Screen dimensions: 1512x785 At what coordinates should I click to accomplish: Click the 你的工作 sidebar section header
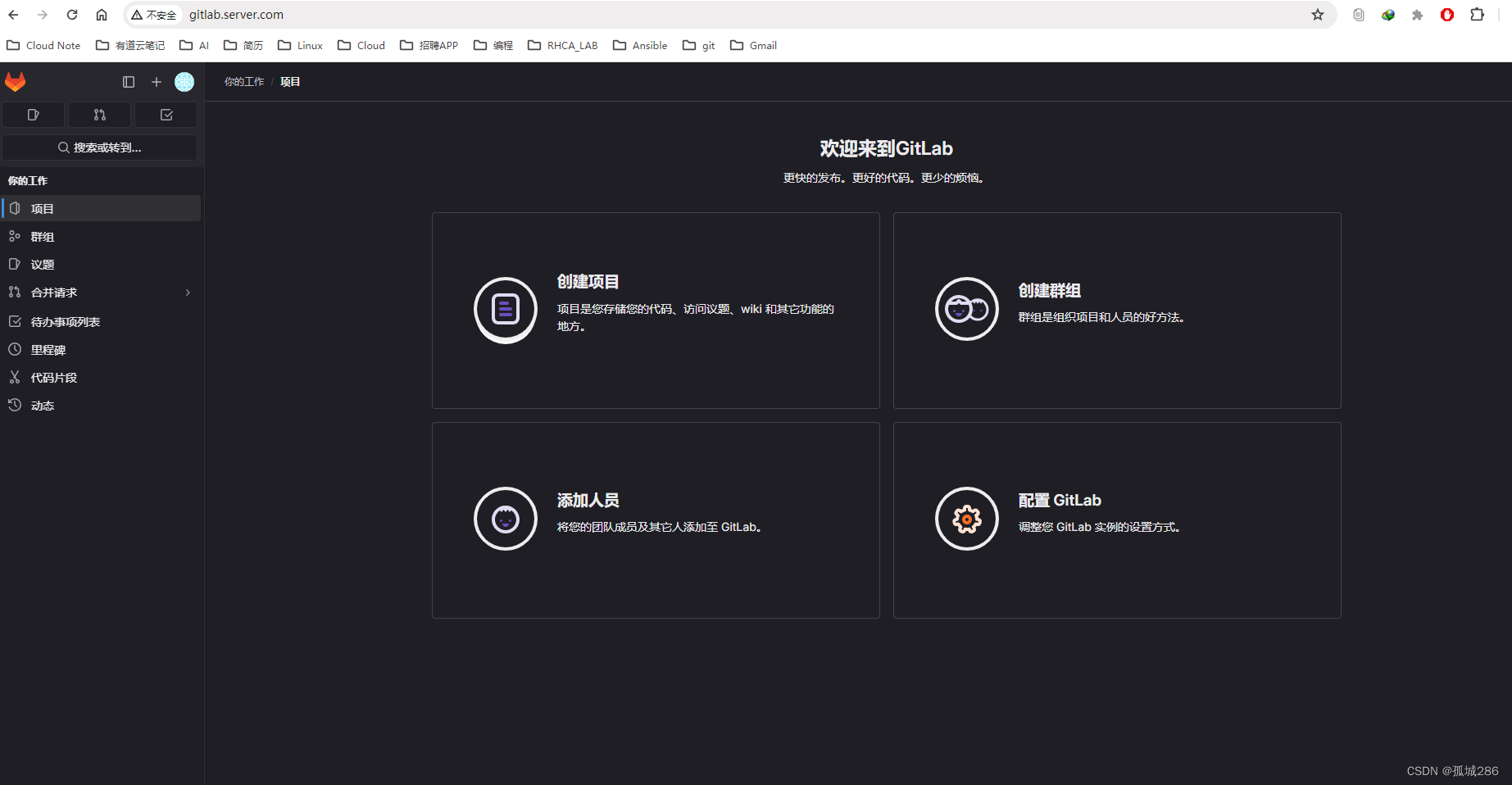point(28,180)
